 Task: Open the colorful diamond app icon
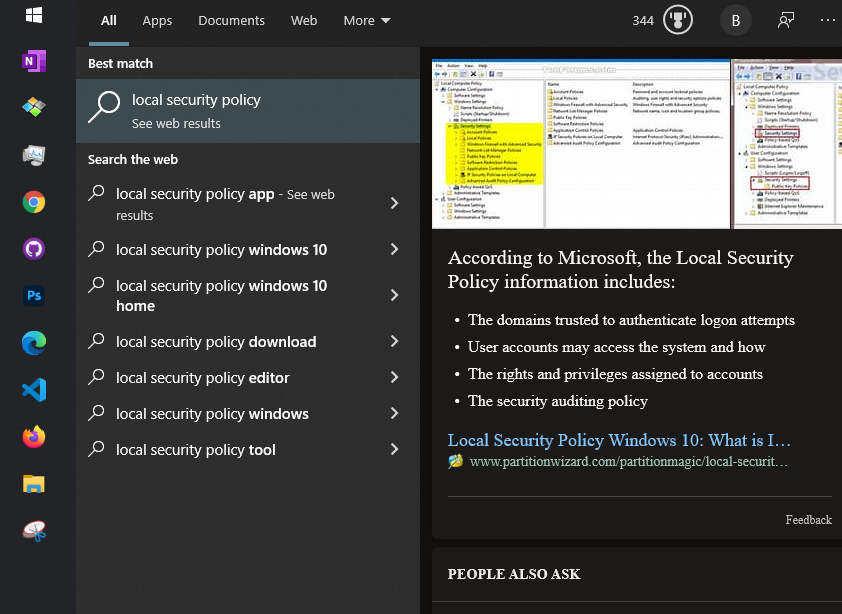coord(34,107)
